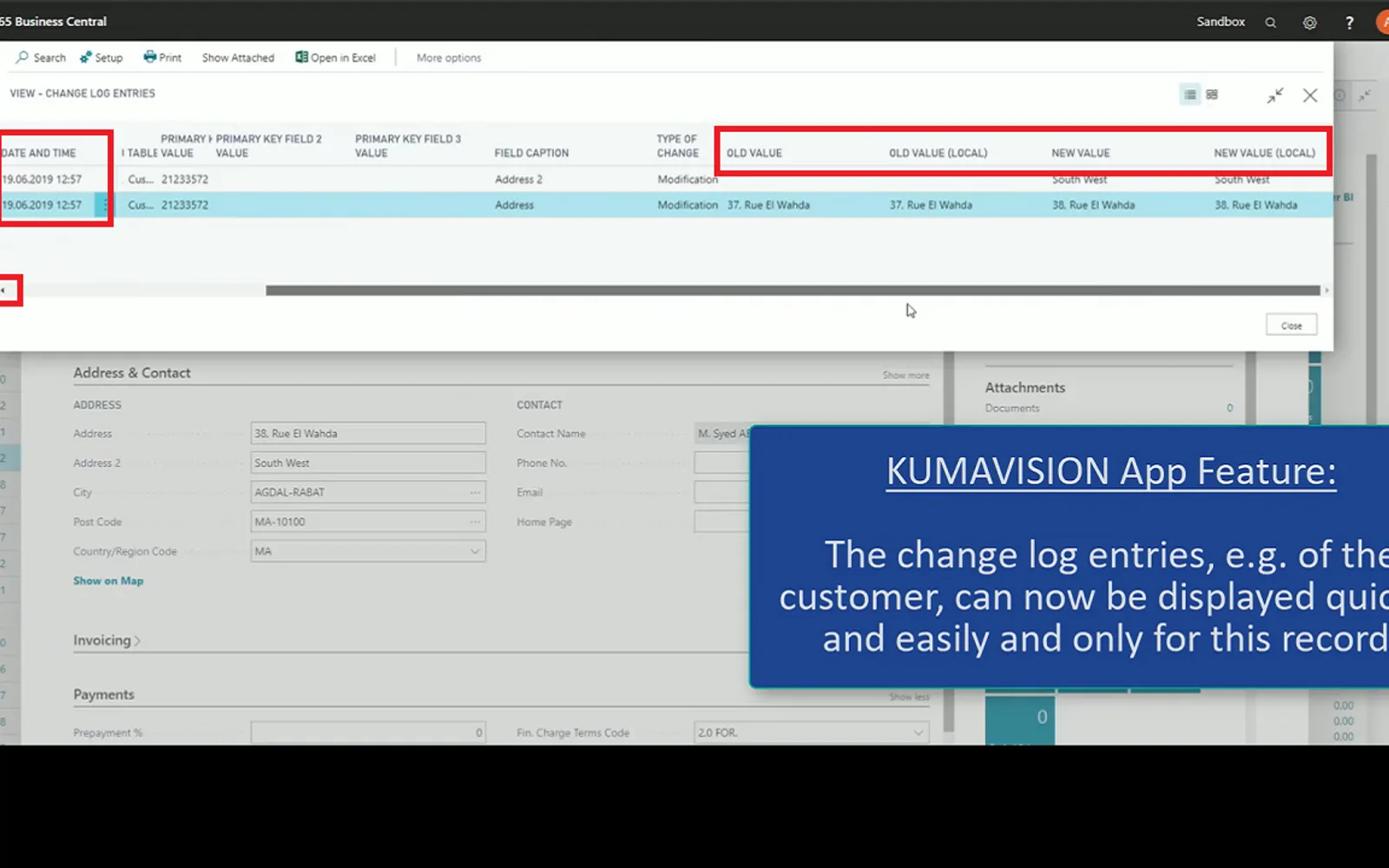Screen dimensions: 1389x868
Task: Select the old value '37, Rue El Wahda' cell
Action: pos(768,205)
